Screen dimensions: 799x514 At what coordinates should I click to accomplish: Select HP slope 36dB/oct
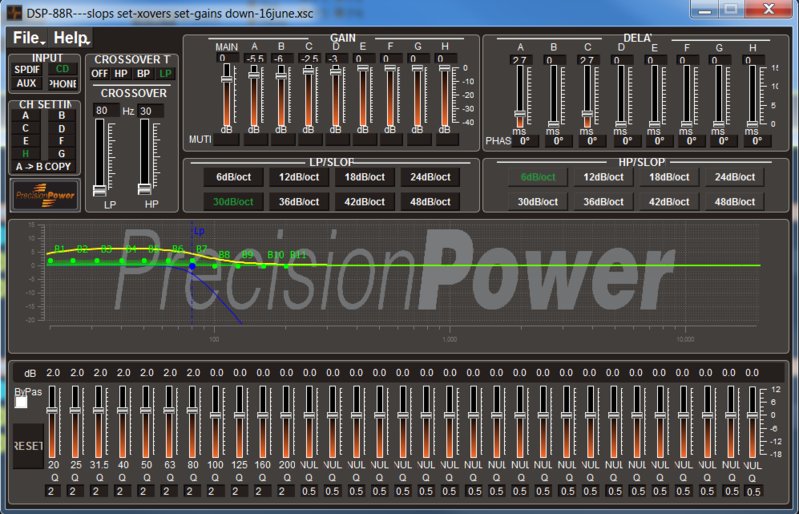coord(603,202)
